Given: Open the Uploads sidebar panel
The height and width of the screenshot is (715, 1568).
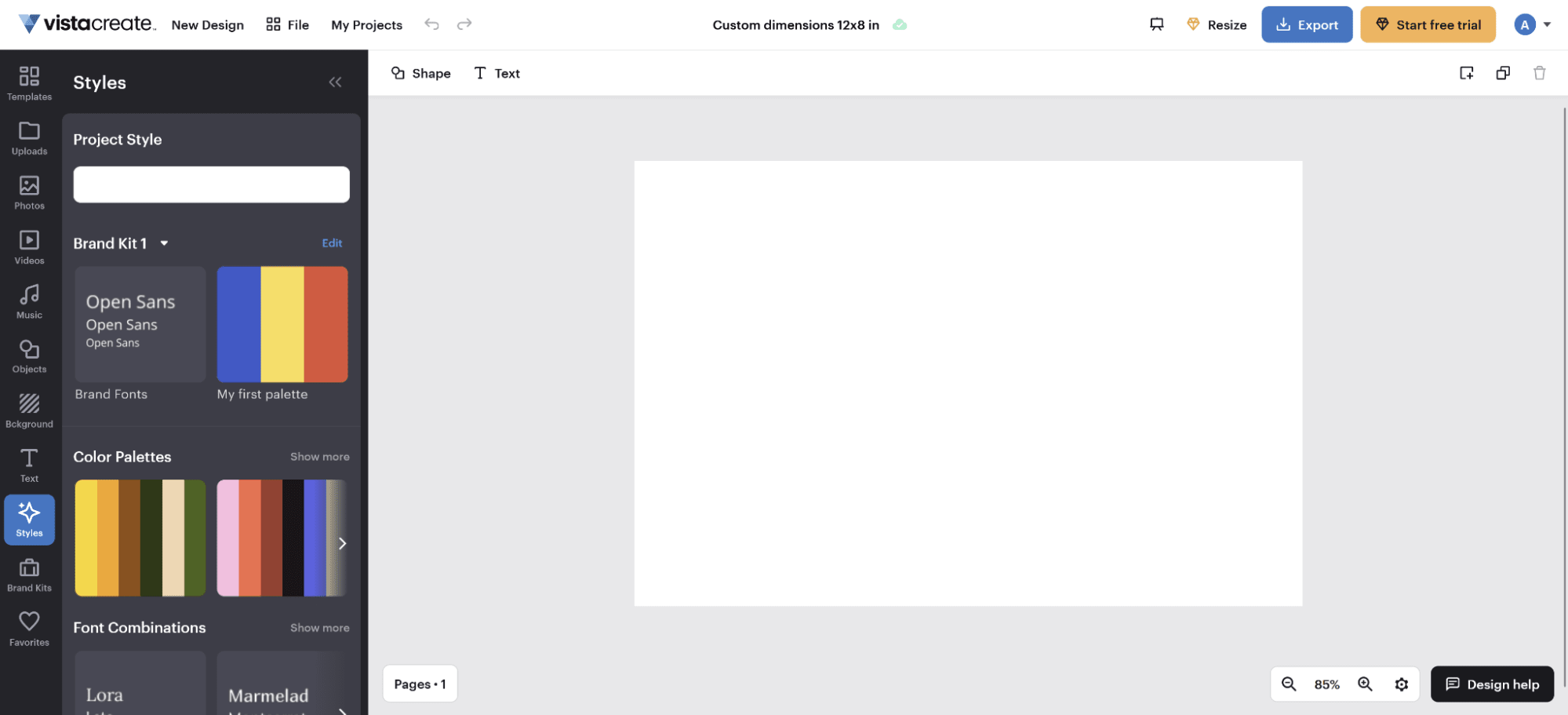Looking at the screenshot, I should [29, 138].
